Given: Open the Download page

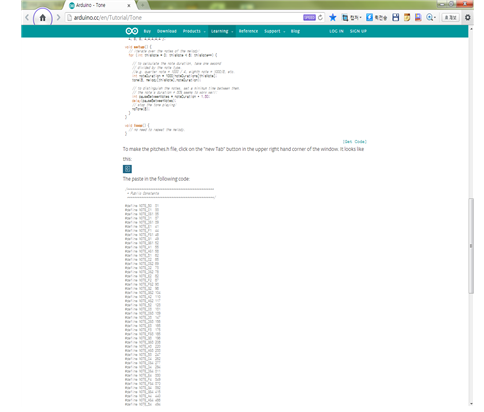Looking at the screenshot, I should coord(167,31).
